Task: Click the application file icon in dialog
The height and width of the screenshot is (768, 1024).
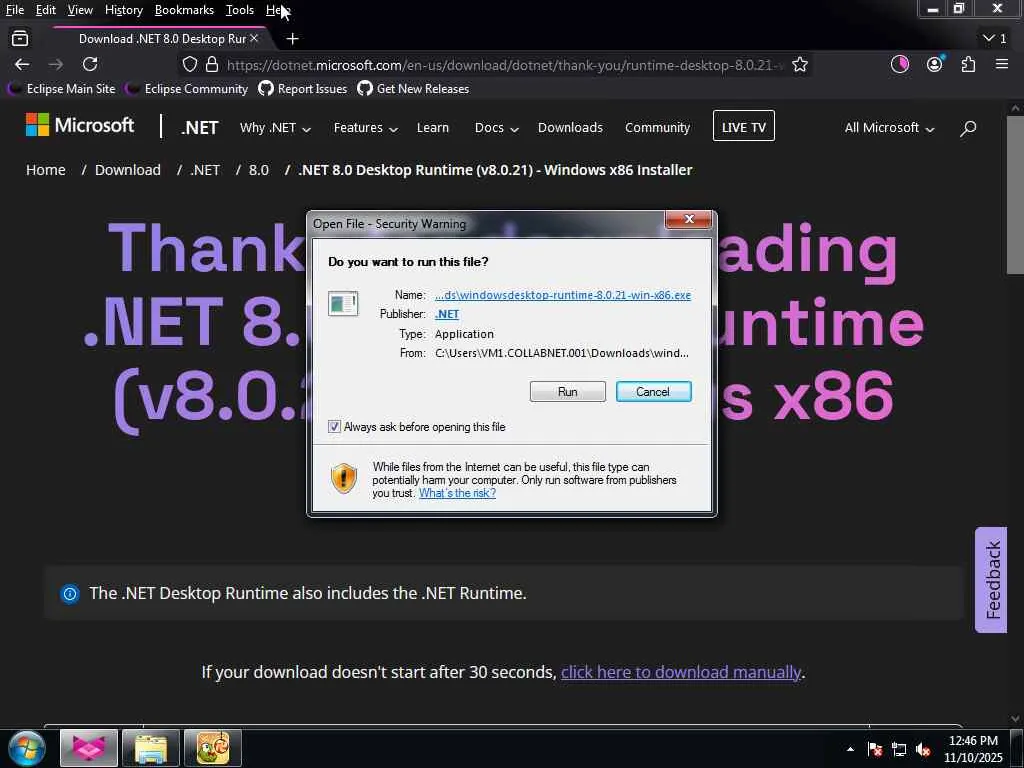Action: 343,304
